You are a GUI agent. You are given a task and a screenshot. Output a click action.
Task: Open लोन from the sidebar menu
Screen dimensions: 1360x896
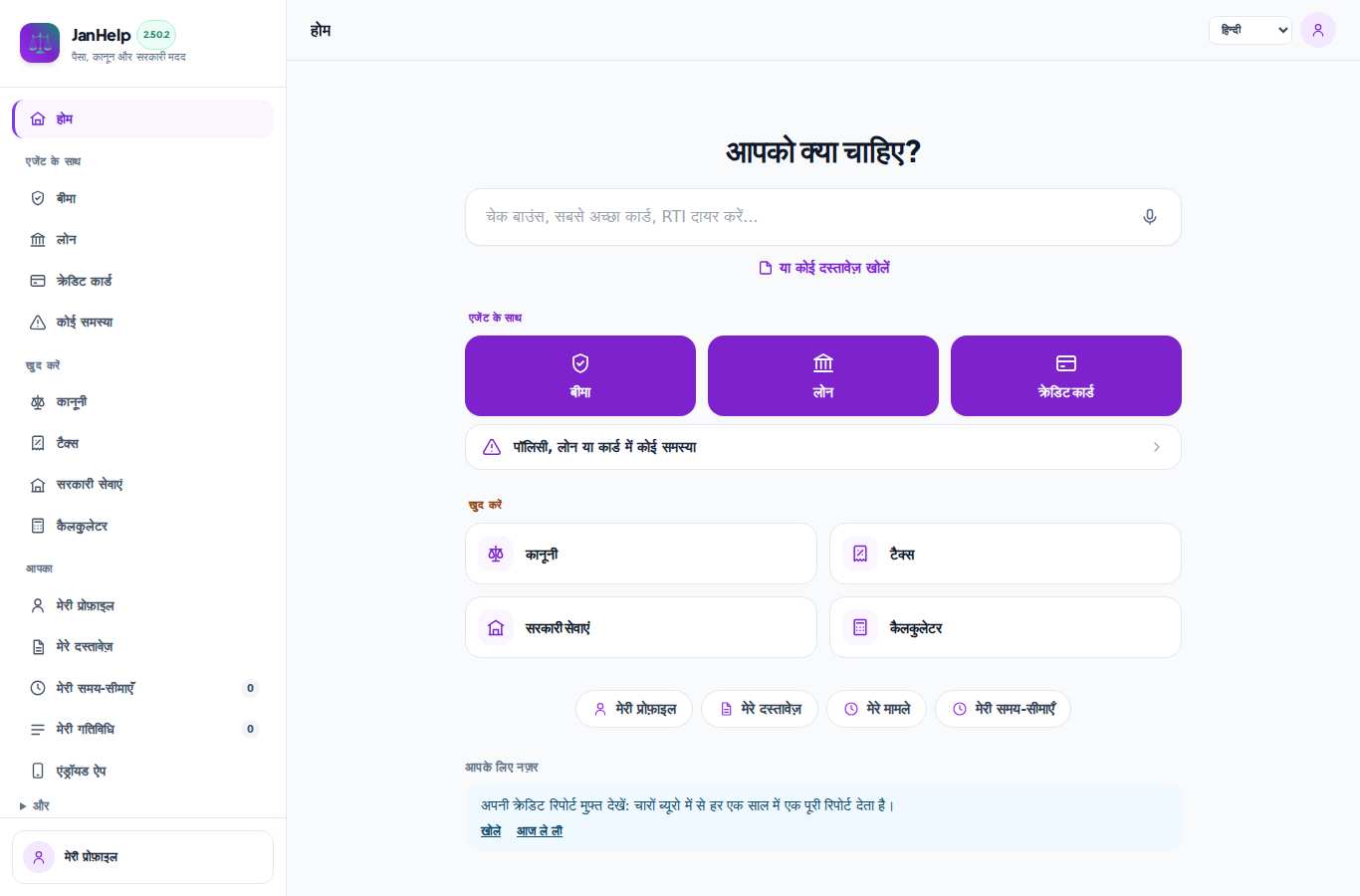pyautogui.click(x=142, y=239)
